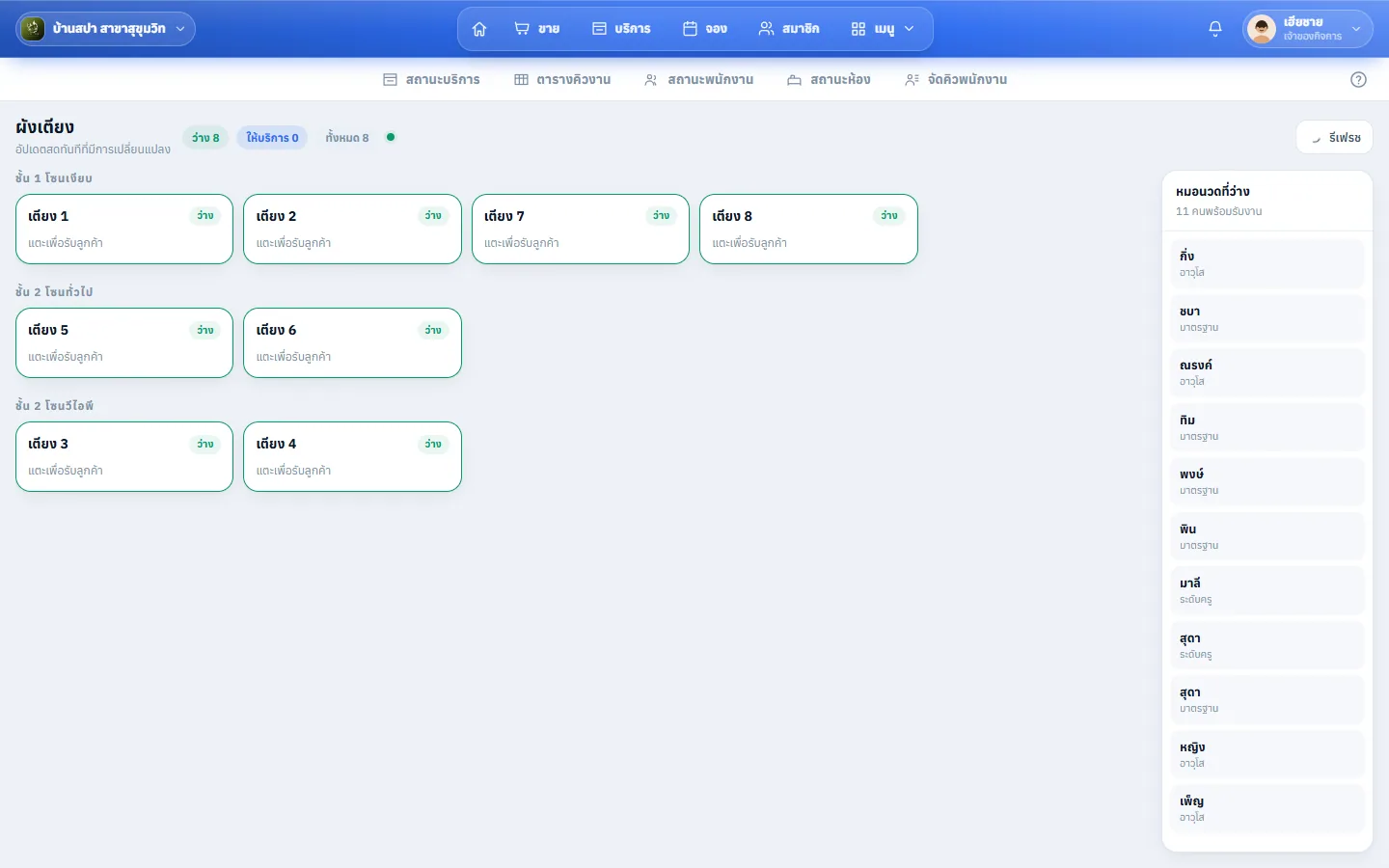This screenshot has width=1389, height=868.
Task: Click the green live status dot
Action: click(x=391, y=137)
